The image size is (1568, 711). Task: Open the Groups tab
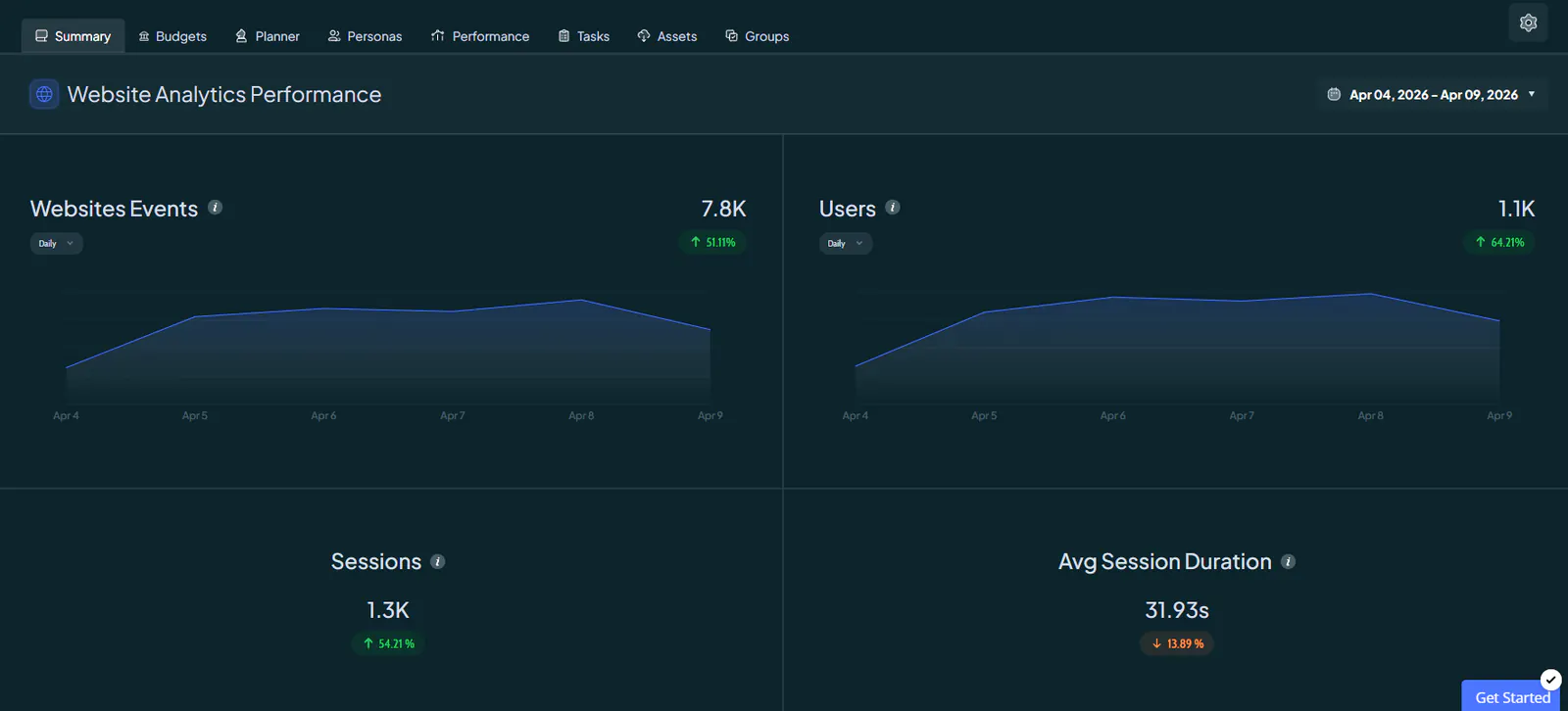click(758, 36)
